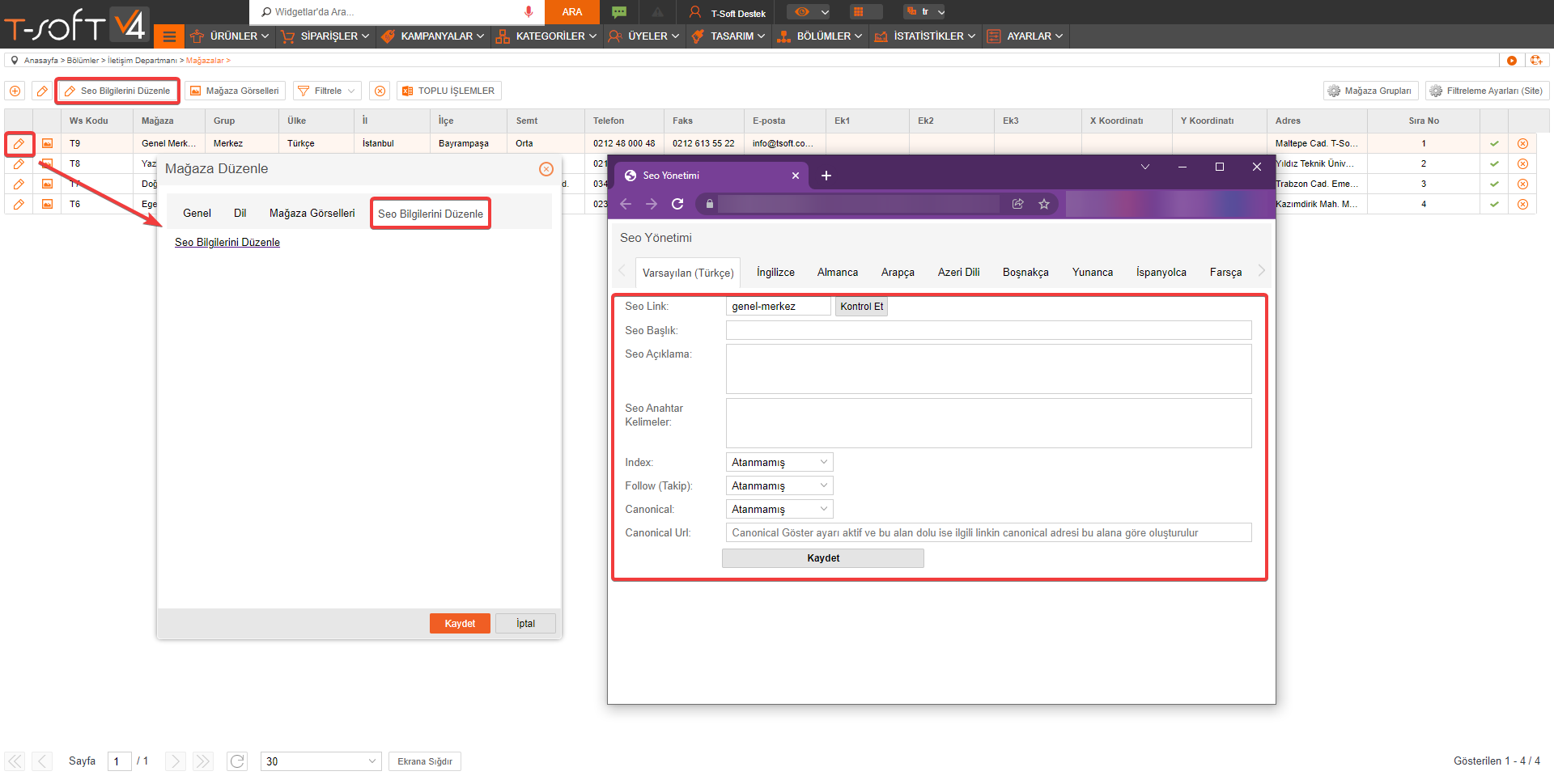1554x784 pixels.
Task: Open the Canonical dropdown
Action: (779, 509)
